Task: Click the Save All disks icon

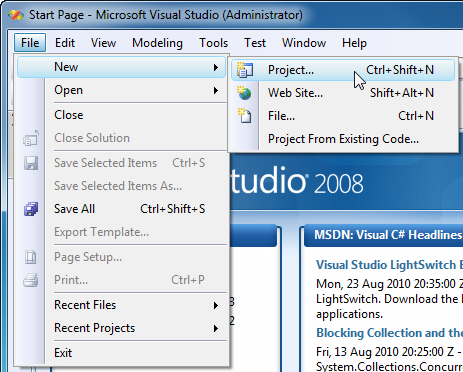Action: [31, 209]
